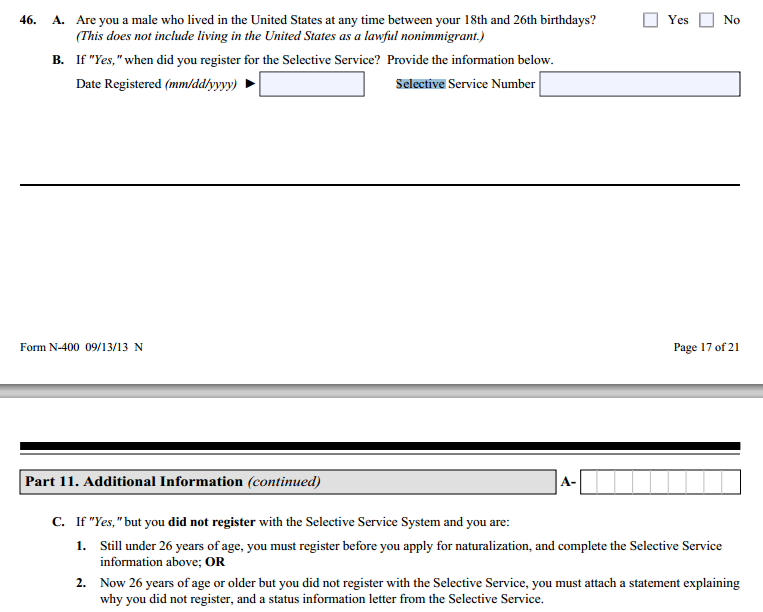The image size is (763, 612).
Task: Click the italic note about lawful nonimmigrant
Action: [x=280, y=36]
